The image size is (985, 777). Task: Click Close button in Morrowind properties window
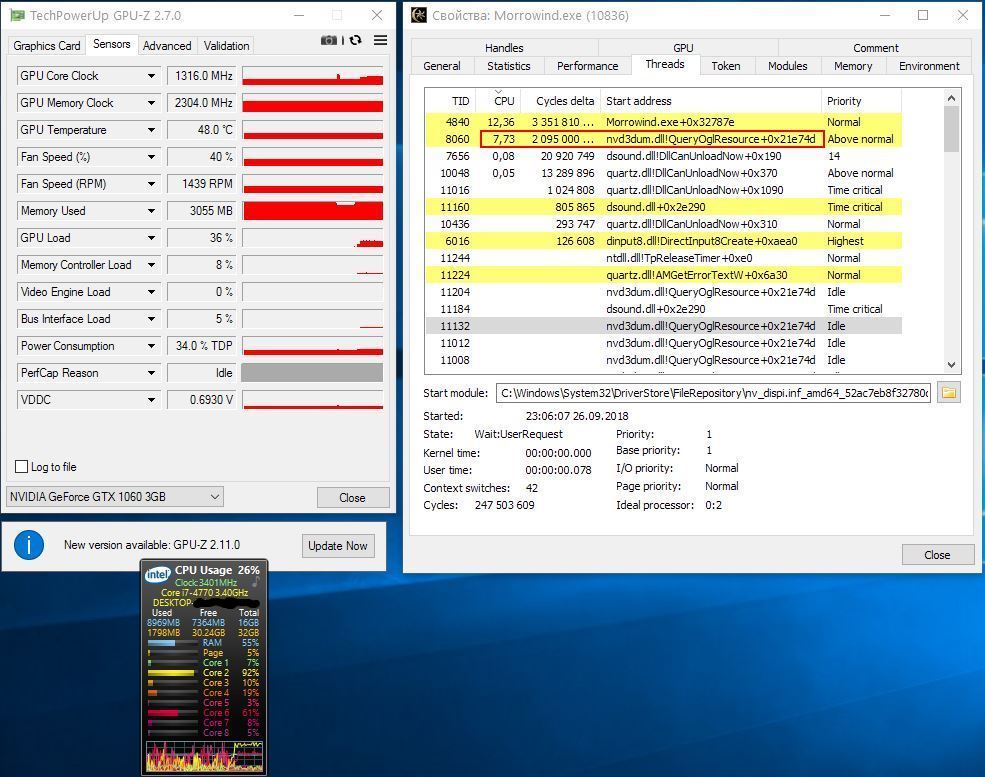[937, 555]
